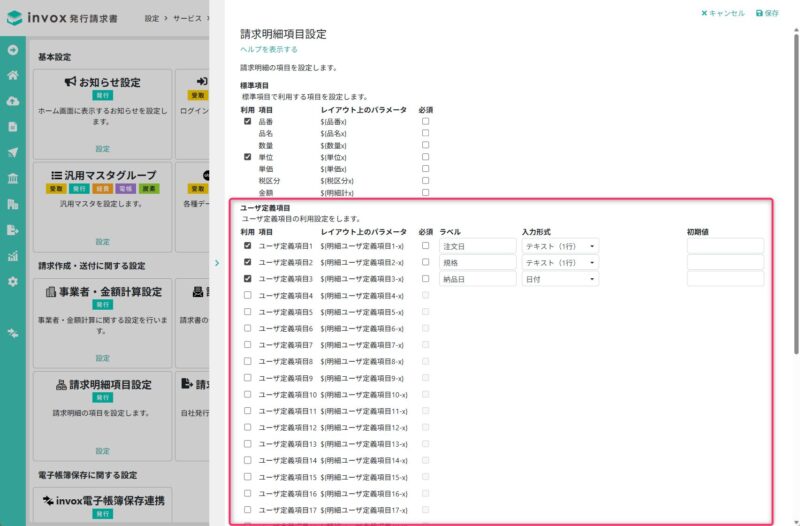Open the settings gear icon in sidebar

[x=13, y=282]
